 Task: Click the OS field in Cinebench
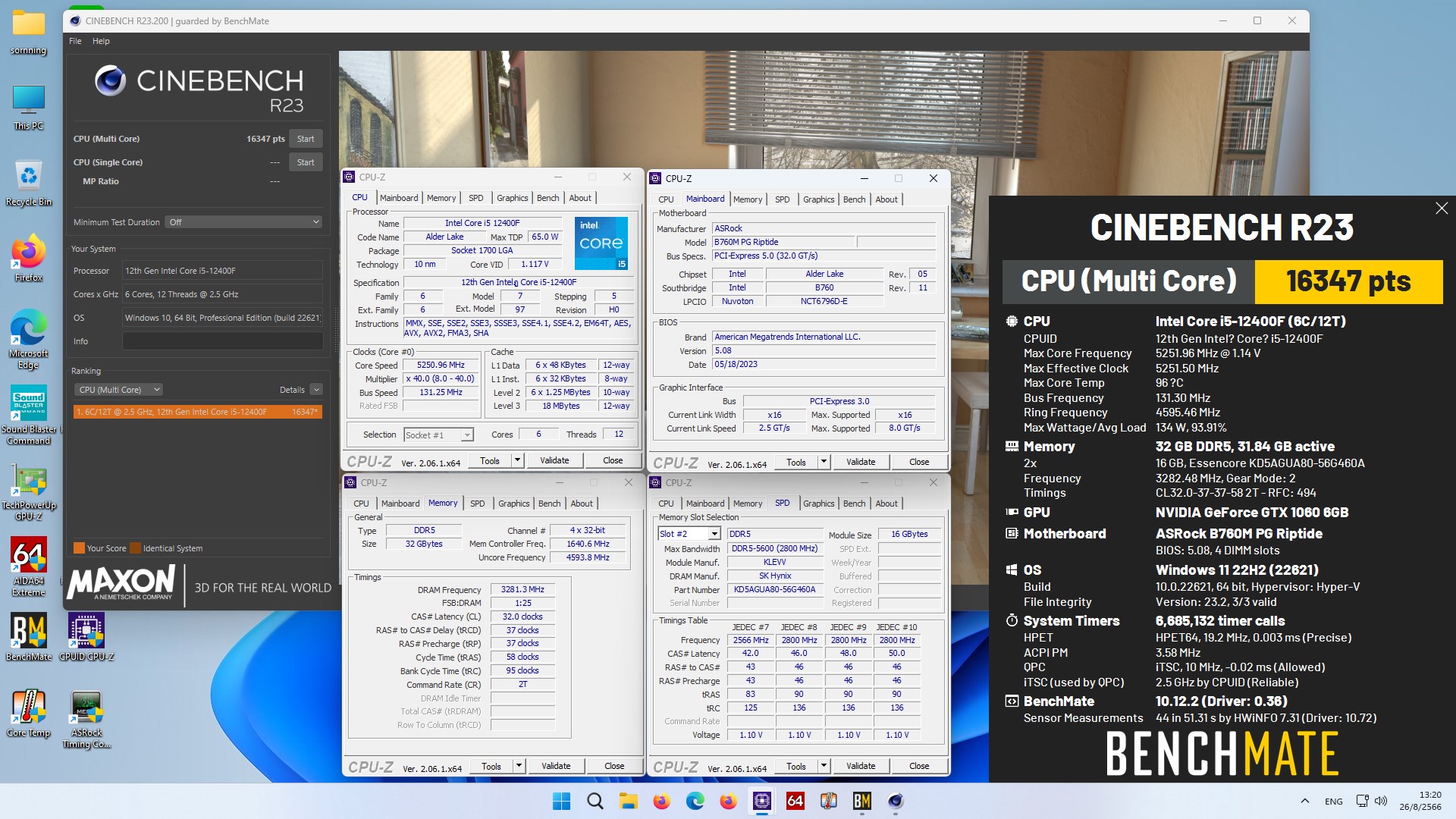click(x=222, y=318)
